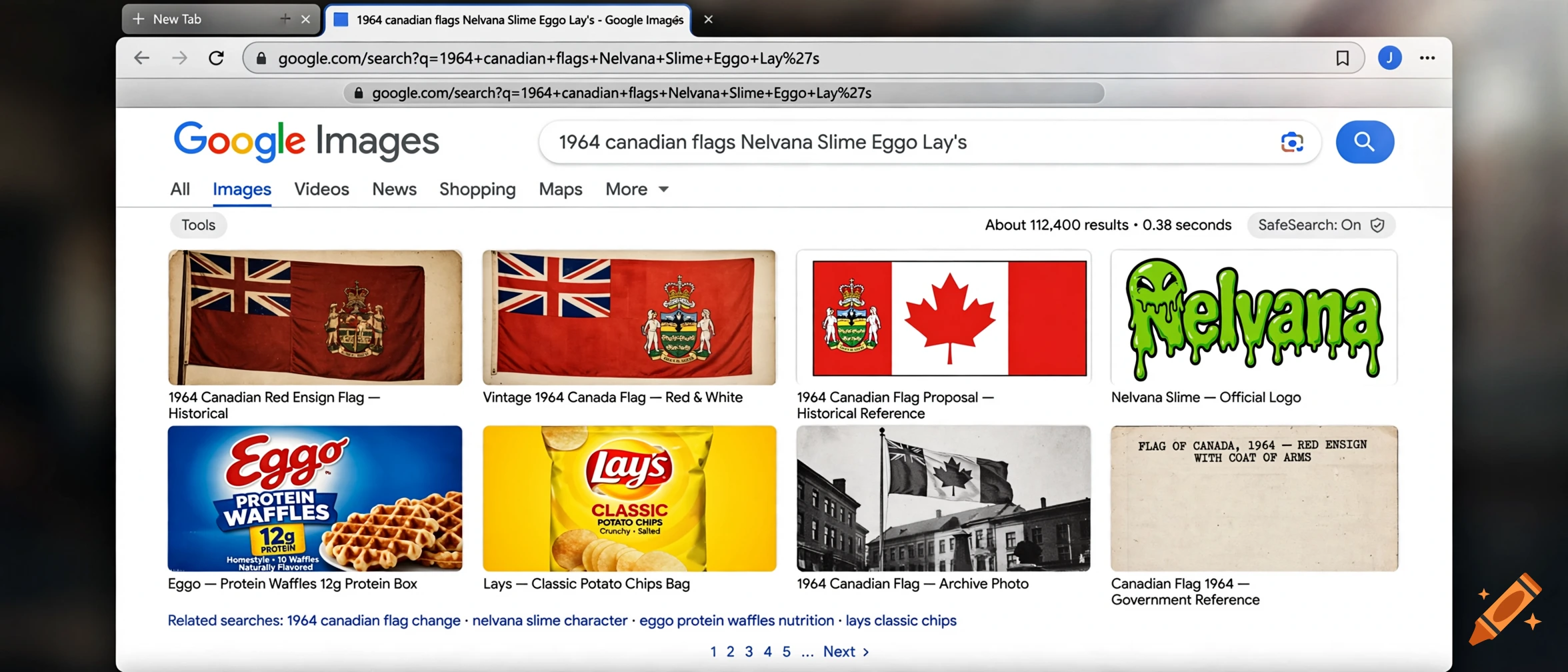Image resolution: width=1568 pixels, height=672 pixels.
Task: Bookmark this page using the bookmark icon
Action: point(1342,58)
